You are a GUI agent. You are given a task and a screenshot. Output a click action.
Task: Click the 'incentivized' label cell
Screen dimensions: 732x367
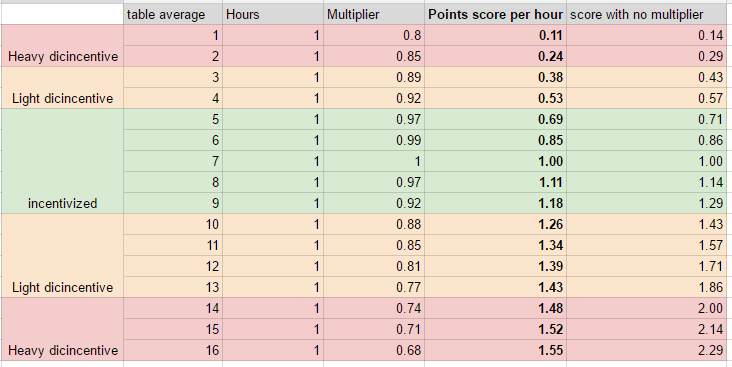tap(63, 161)
